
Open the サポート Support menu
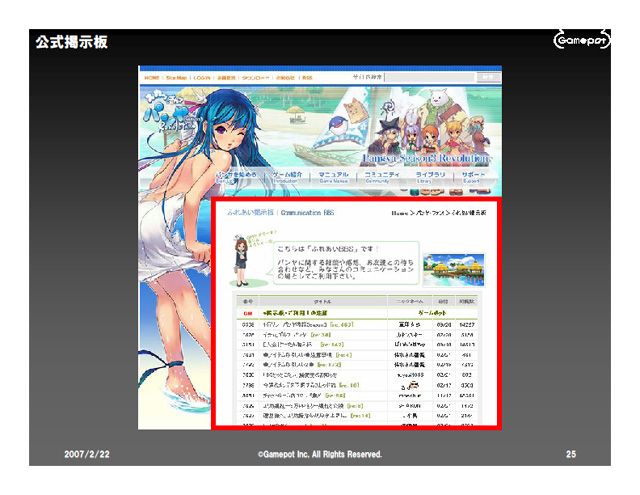pos(473,177)
